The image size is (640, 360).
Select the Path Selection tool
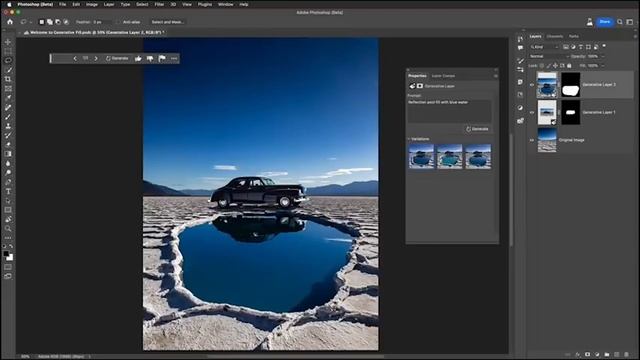point(8,201)
